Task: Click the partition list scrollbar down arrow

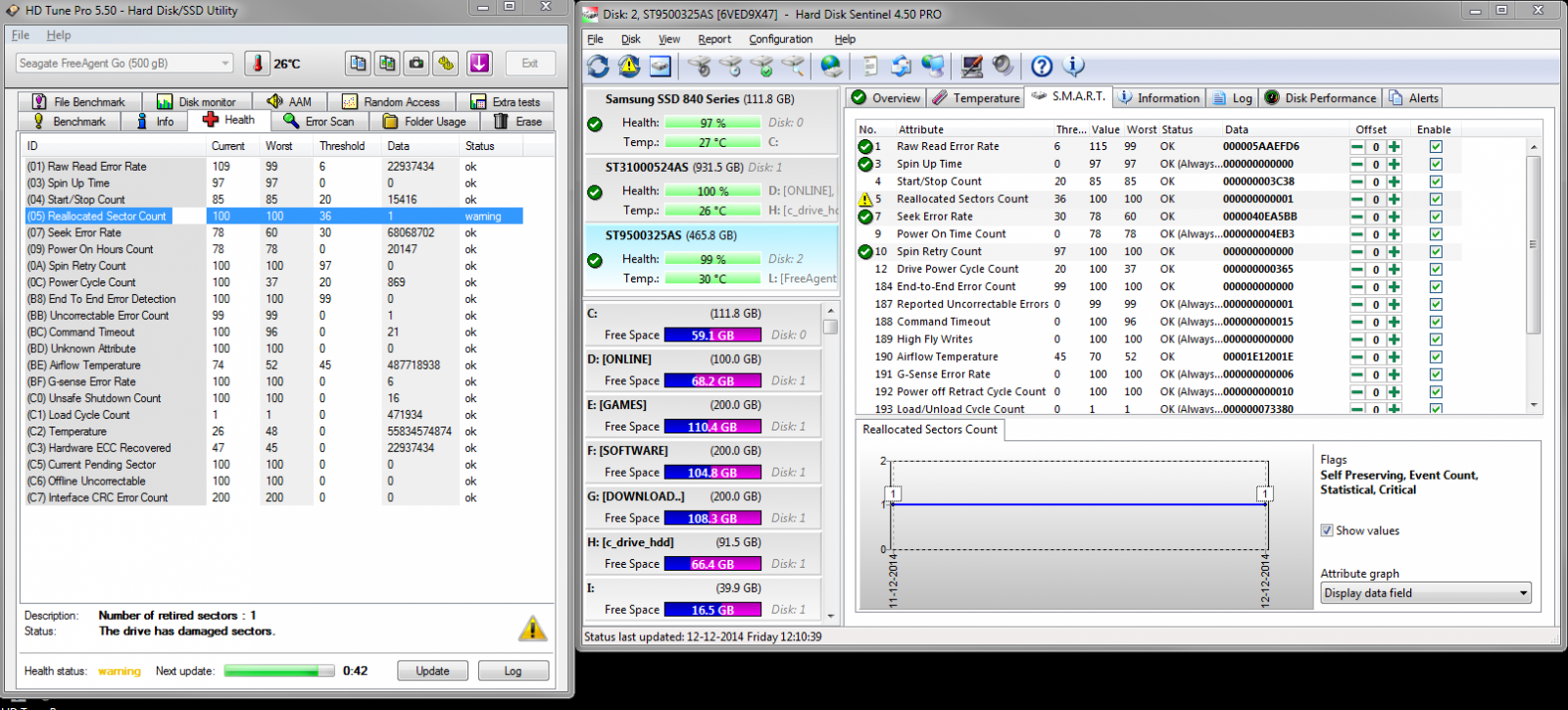Action: tap(831, 616)
